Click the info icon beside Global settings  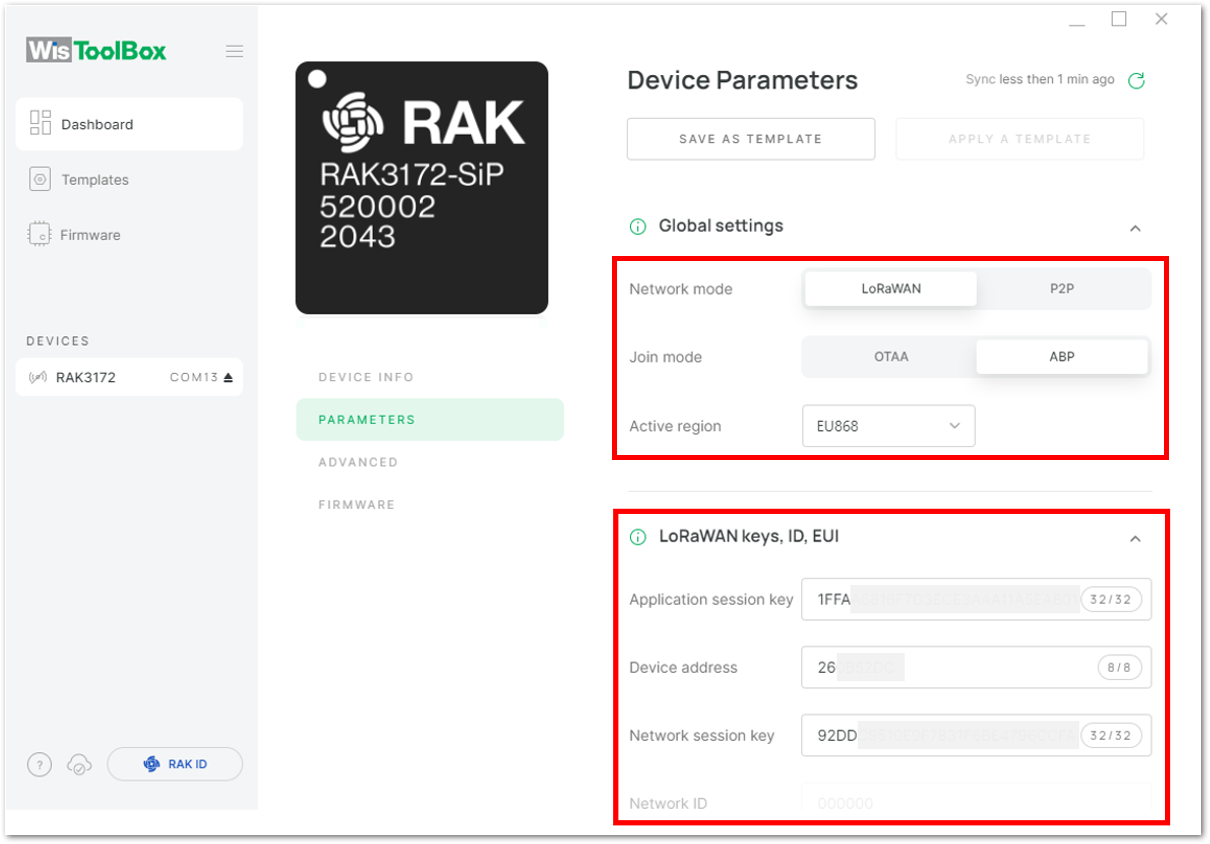pyautogui.click(x=638, y=227)
